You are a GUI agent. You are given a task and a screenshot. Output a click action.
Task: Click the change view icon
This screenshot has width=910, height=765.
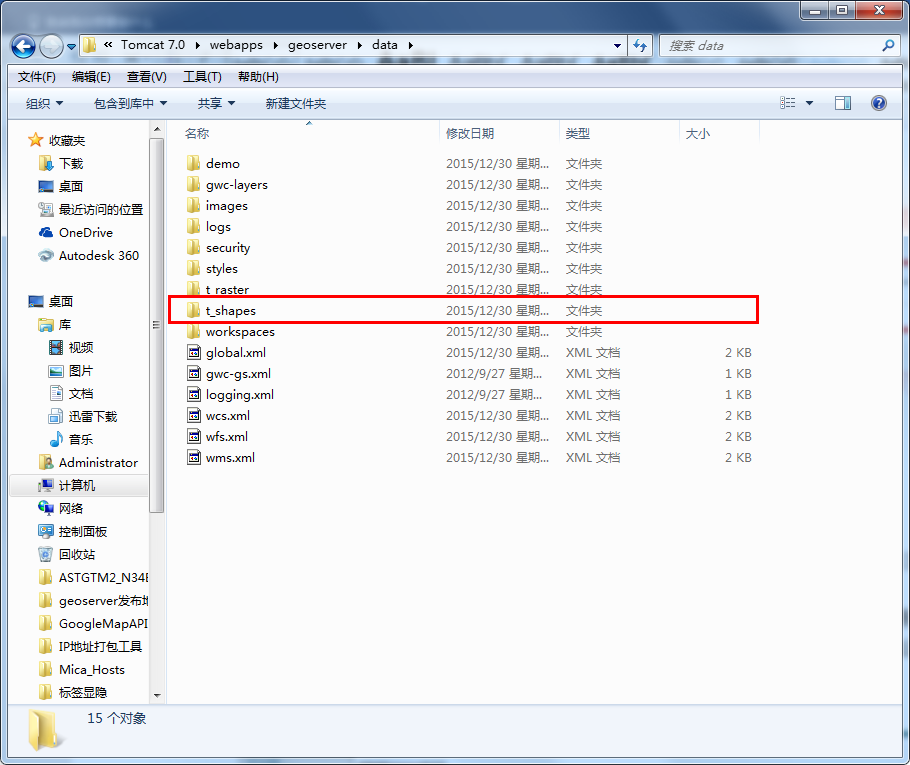[788, 103]
